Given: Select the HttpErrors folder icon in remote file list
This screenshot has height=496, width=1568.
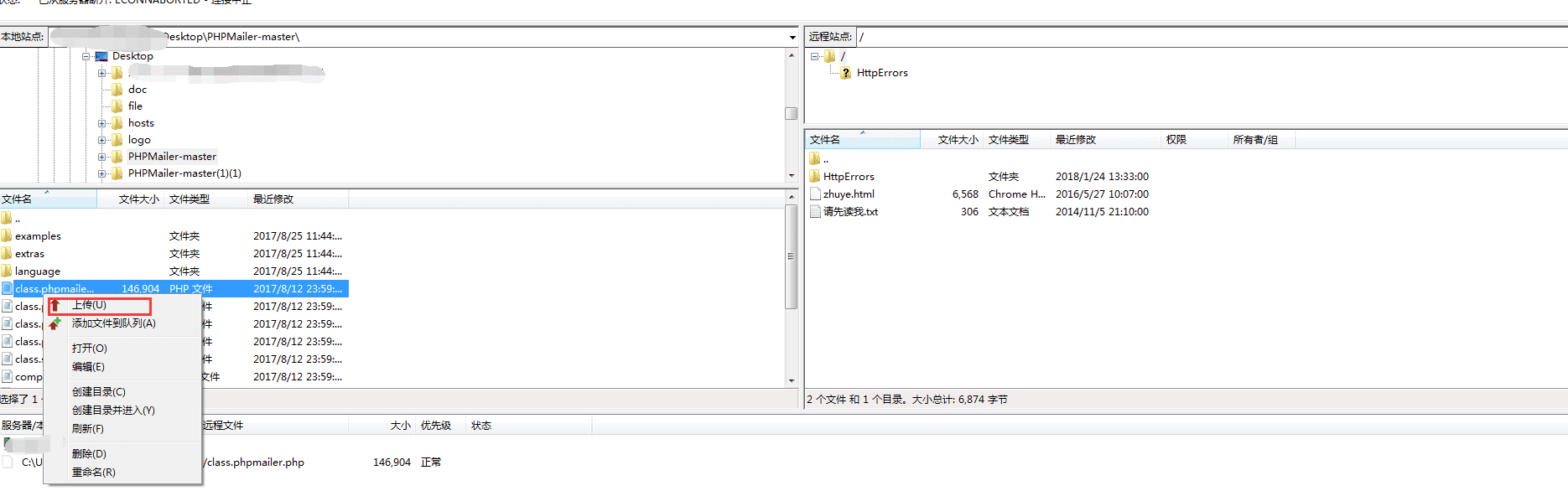Looking at the screenshot, I should point(815,177).
